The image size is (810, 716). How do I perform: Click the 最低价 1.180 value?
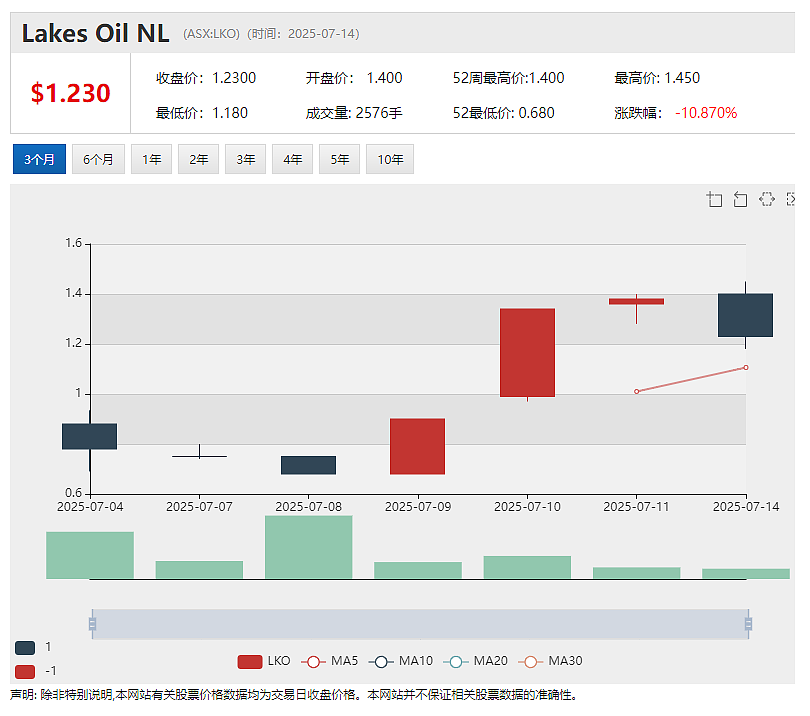pos(230,113)
